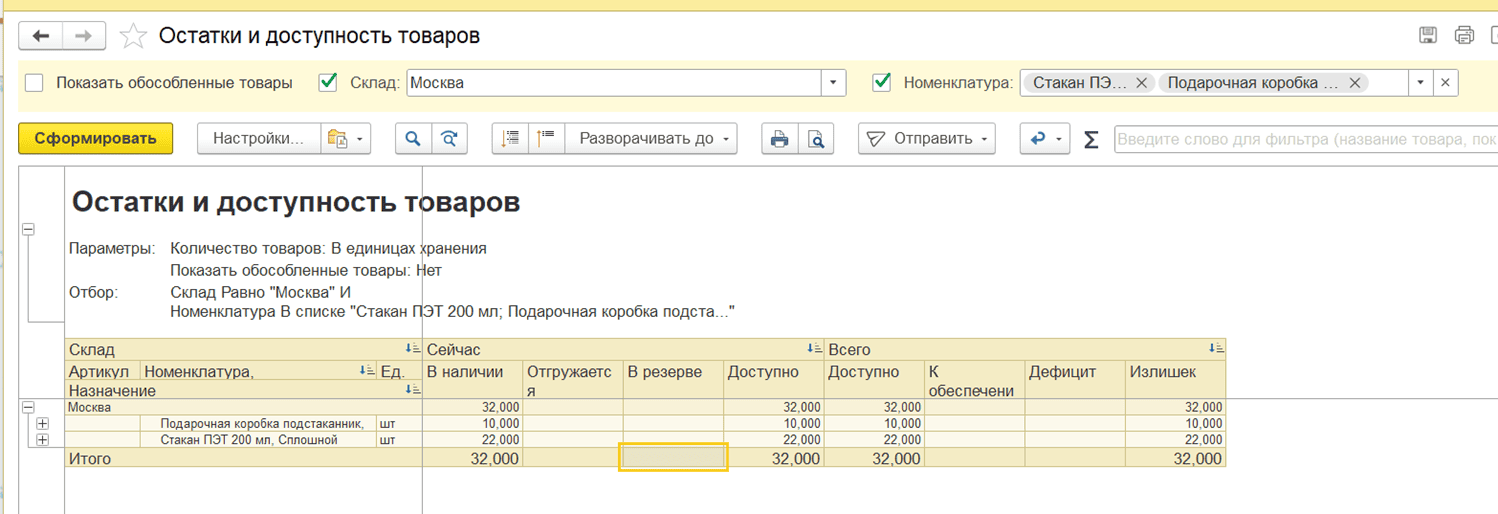The width and height of the screenshot is (1498, 514).
Task: Toggle the Номенклатура filter checkbox
Action: click(x=881, y=83)
